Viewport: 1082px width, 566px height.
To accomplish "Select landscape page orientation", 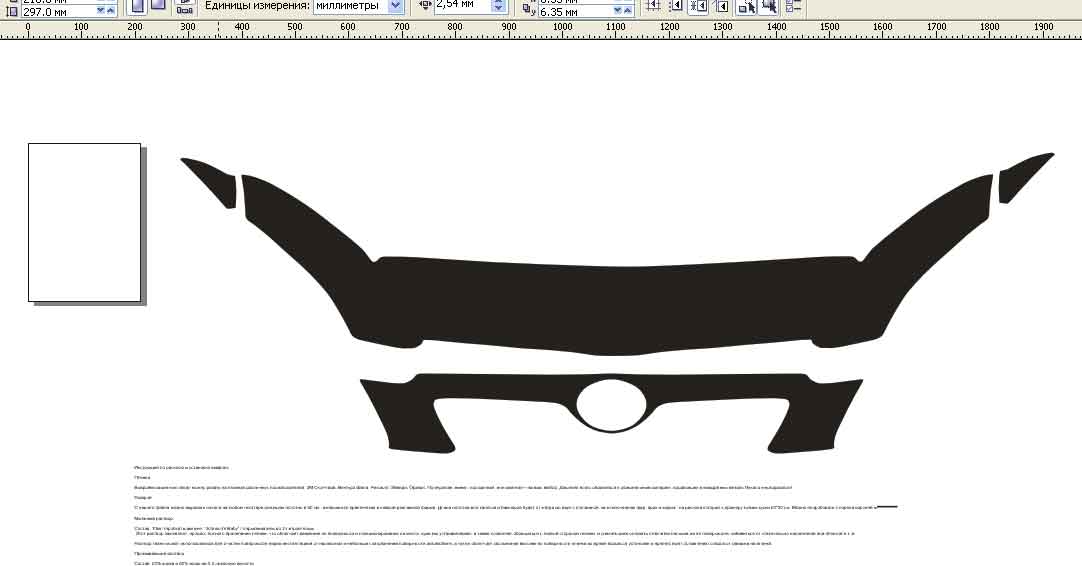I will coord(158,6).
